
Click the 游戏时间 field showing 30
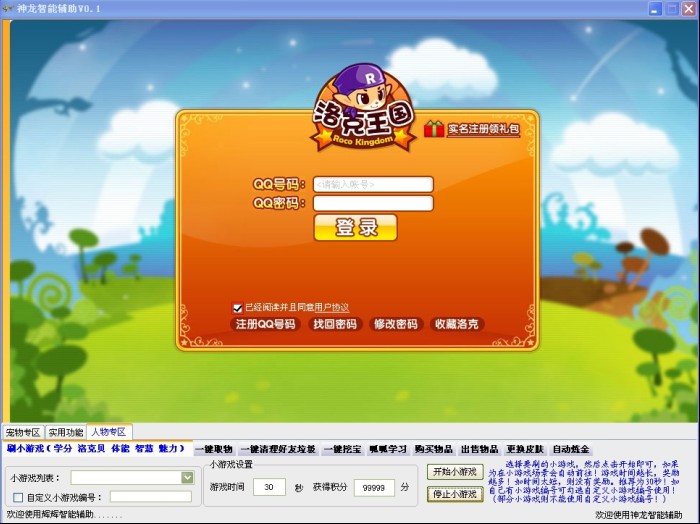[x=269, y=487]
